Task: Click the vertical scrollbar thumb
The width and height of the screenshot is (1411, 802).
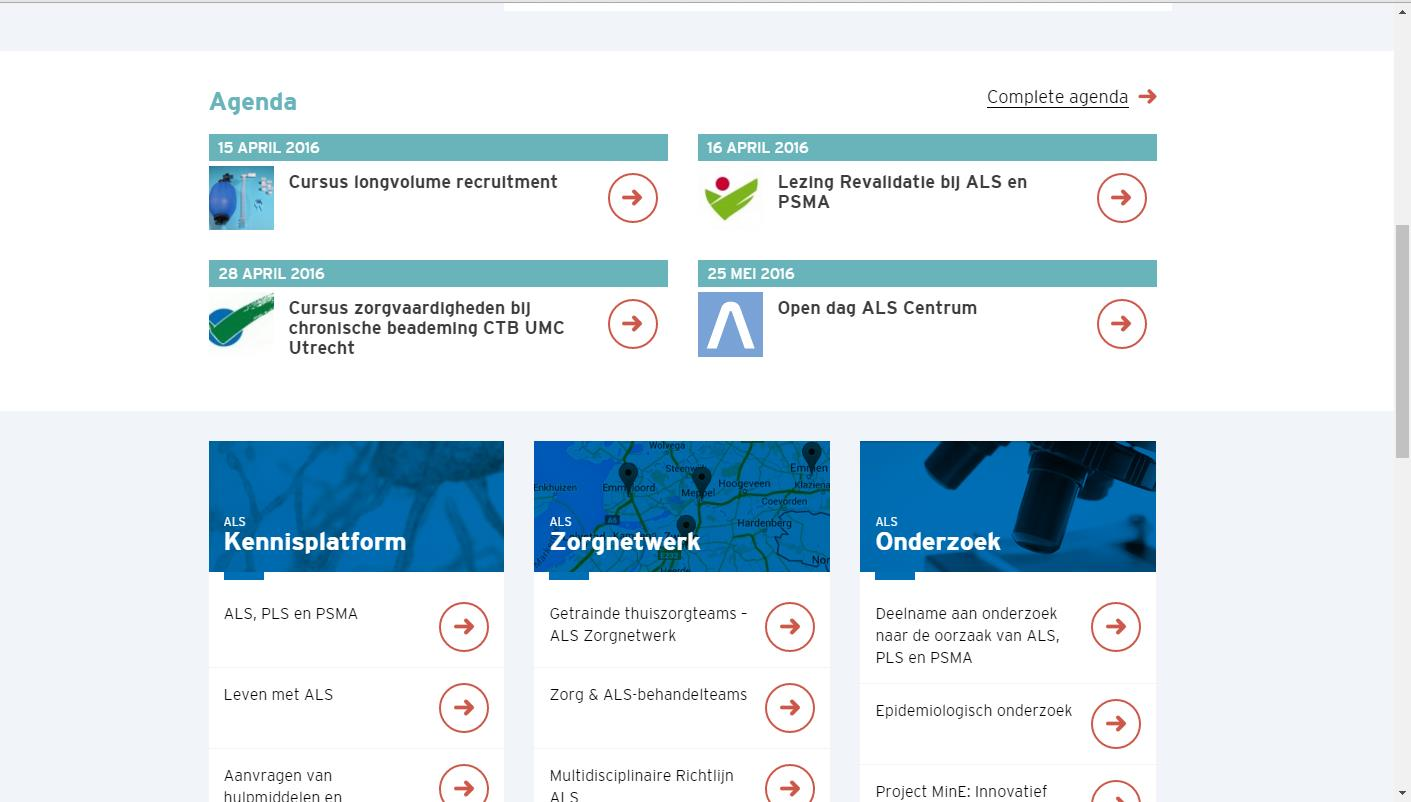Action: pos(1402,341)
